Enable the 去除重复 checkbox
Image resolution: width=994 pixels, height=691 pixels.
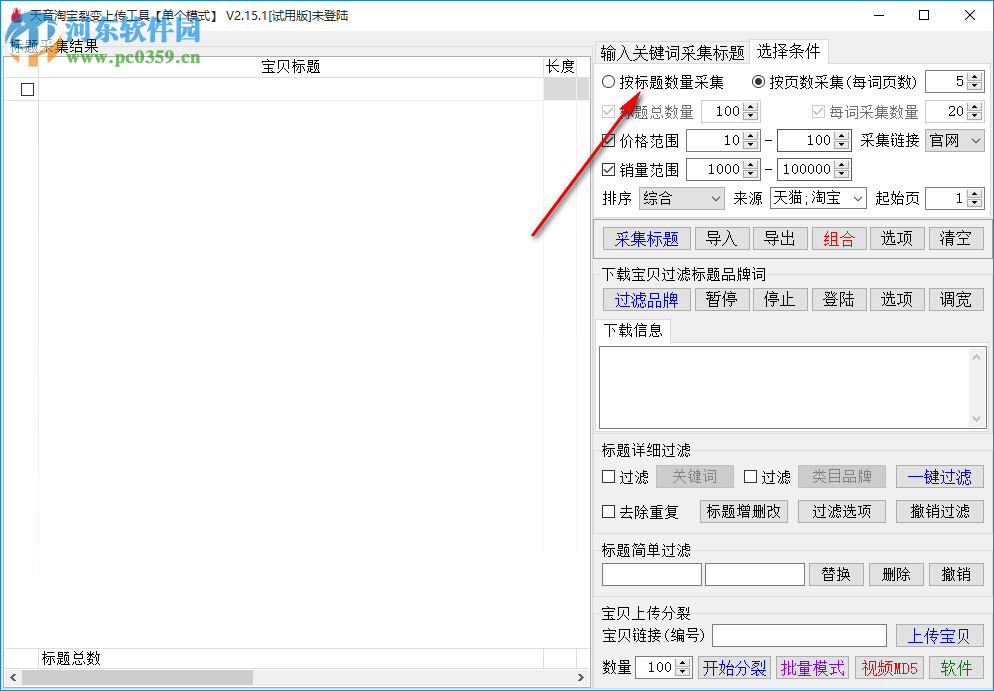(x=609, y=511)
